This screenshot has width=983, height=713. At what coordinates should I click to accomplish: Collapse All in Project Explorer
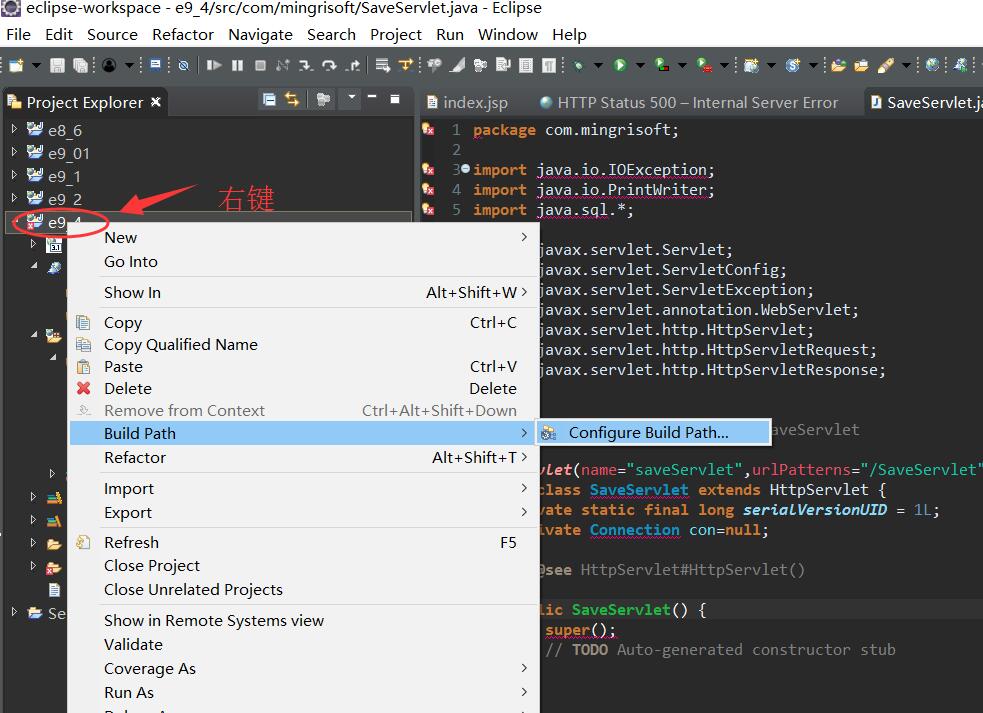point(269,99)
